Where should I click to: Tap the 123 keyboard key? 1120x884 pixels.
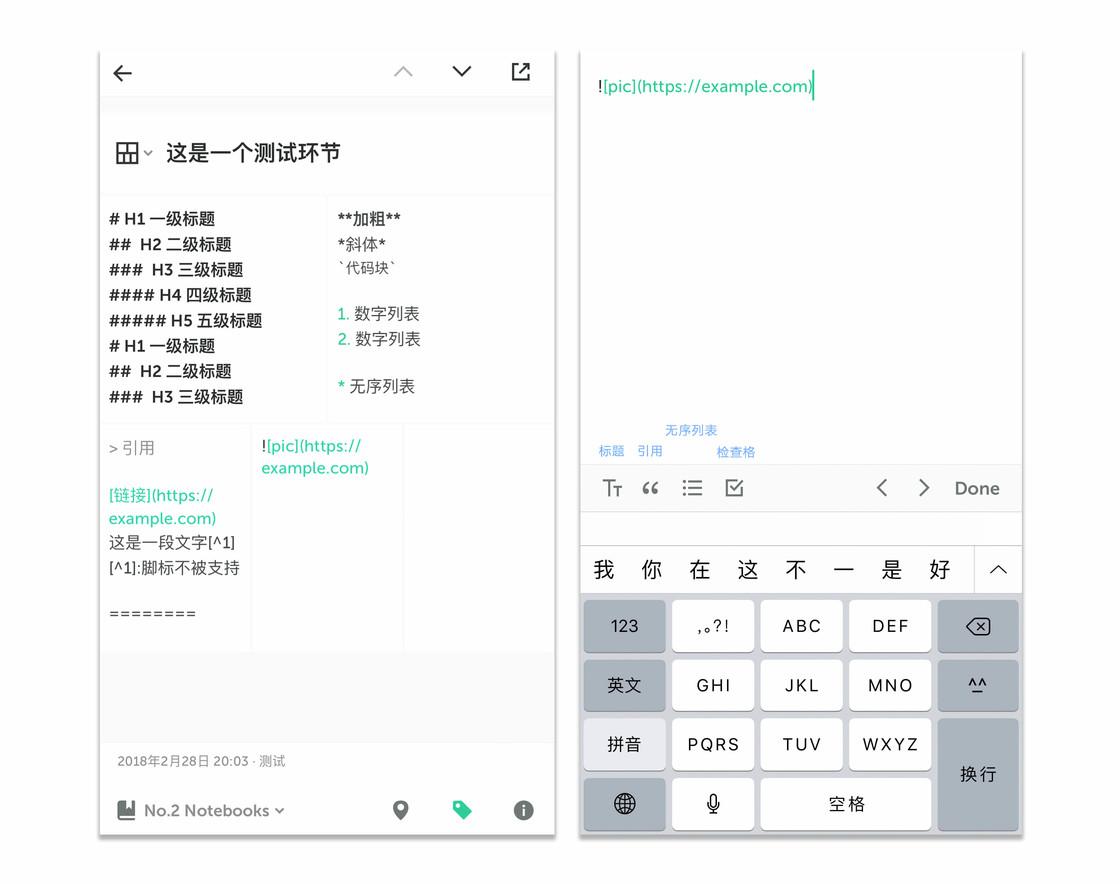(x=624, y=626)
